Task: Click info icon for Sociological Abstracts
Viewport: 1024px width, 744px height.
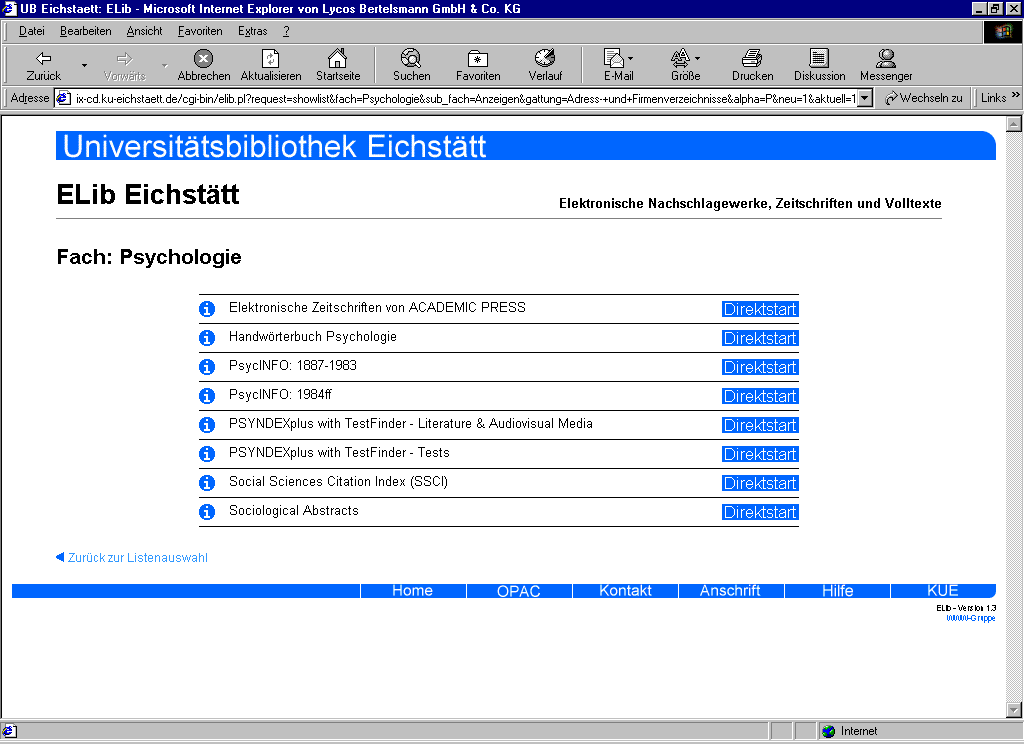Action: (207, 511)
